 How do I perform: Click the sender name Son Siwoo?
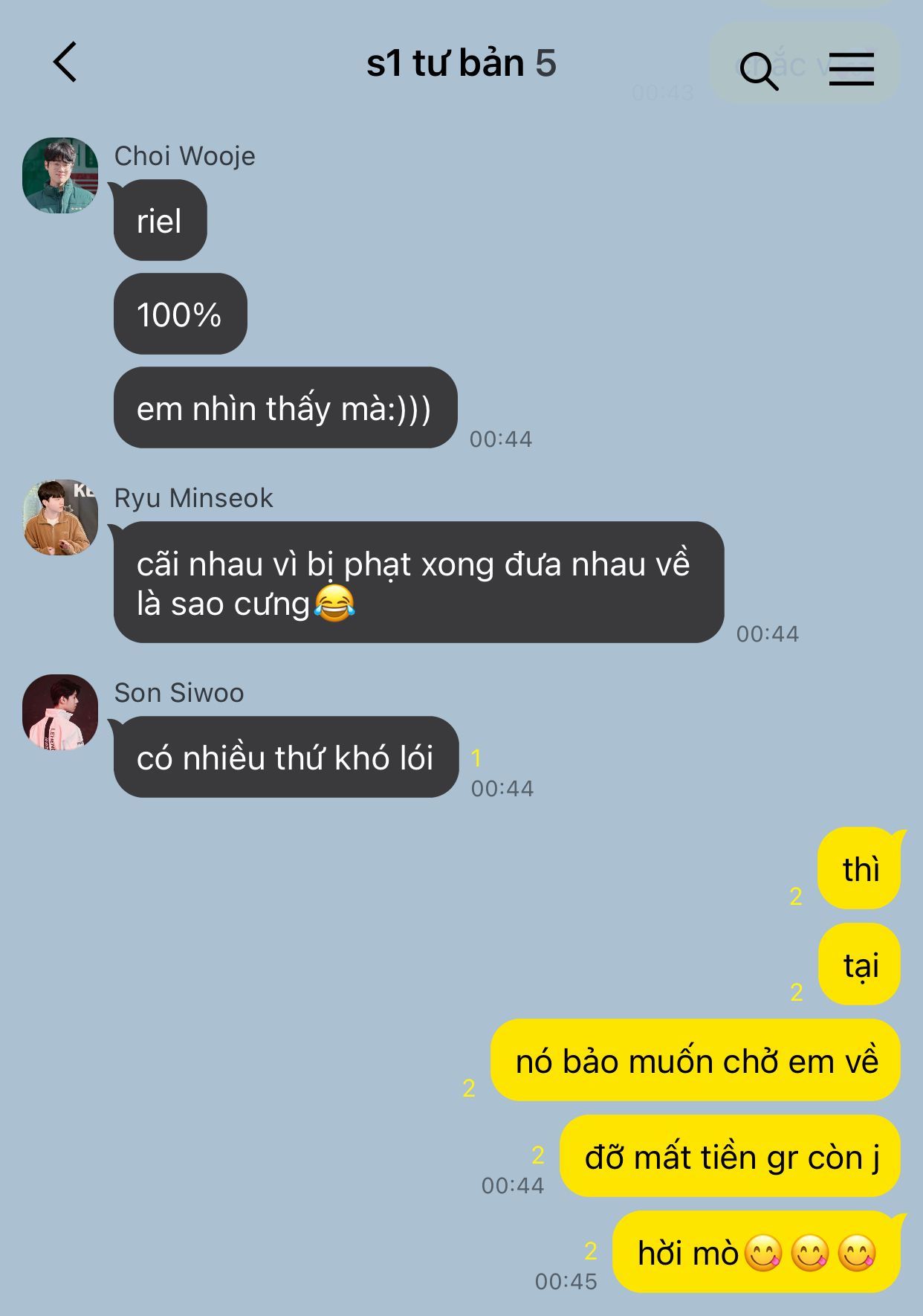coord(179,693)
